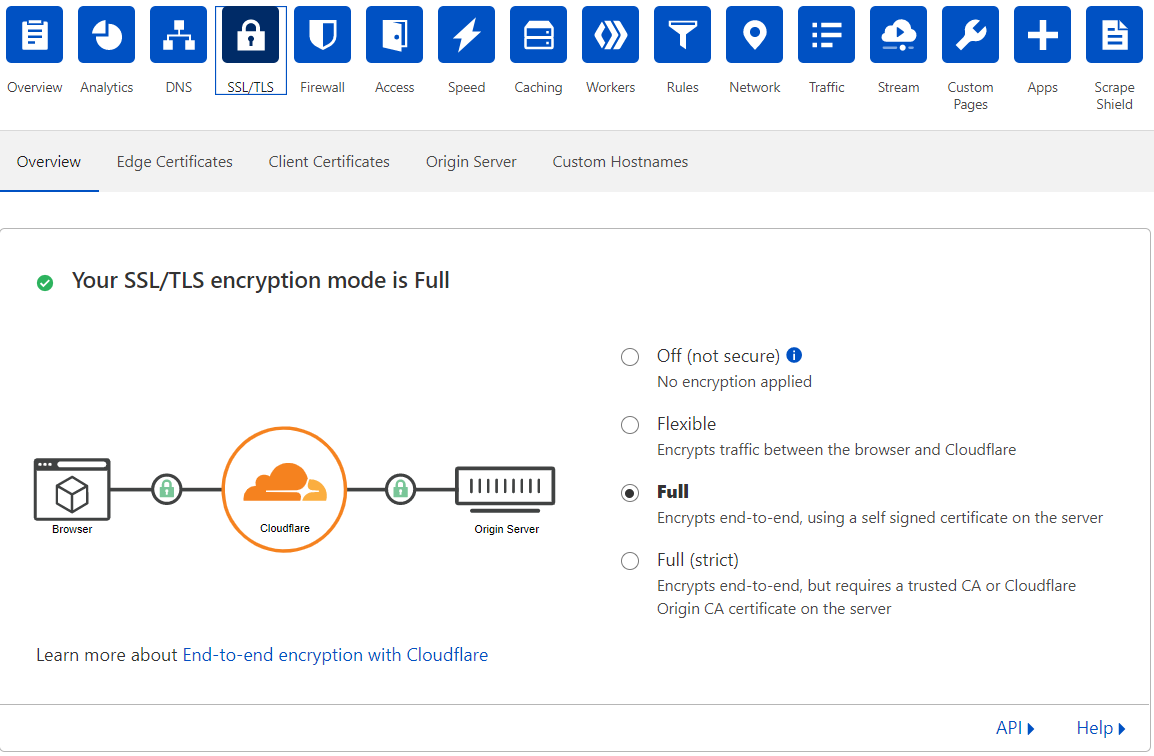Click the 'Flexible' option label
Image resolution: width=1154 pixels, height=756 pixels.
pyautogui.click(x=686, y=424)
